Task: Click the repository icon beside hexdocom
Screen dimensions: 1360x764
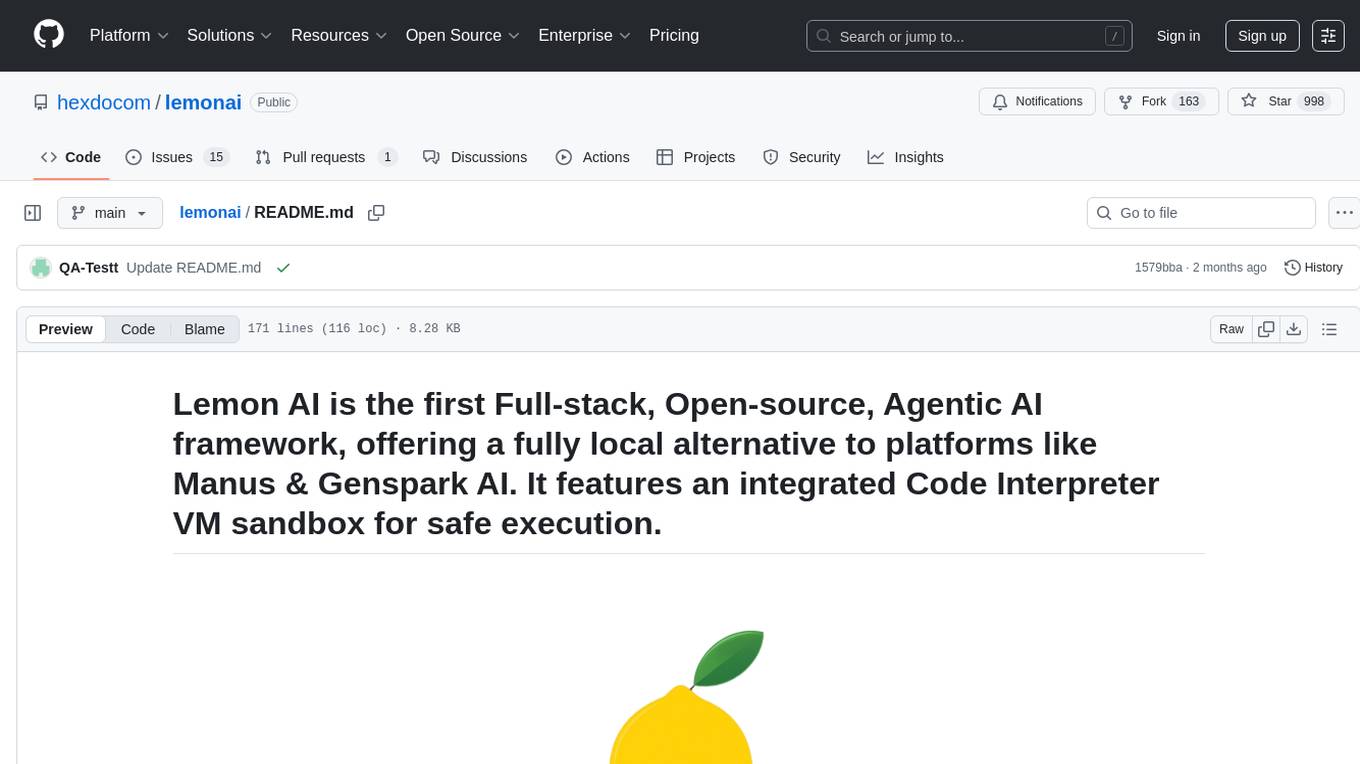Action: [x=41, y=102]
